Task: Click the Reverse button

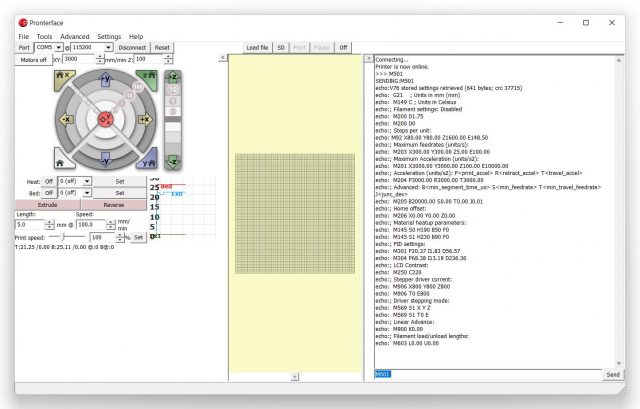Action: [114, 205]
